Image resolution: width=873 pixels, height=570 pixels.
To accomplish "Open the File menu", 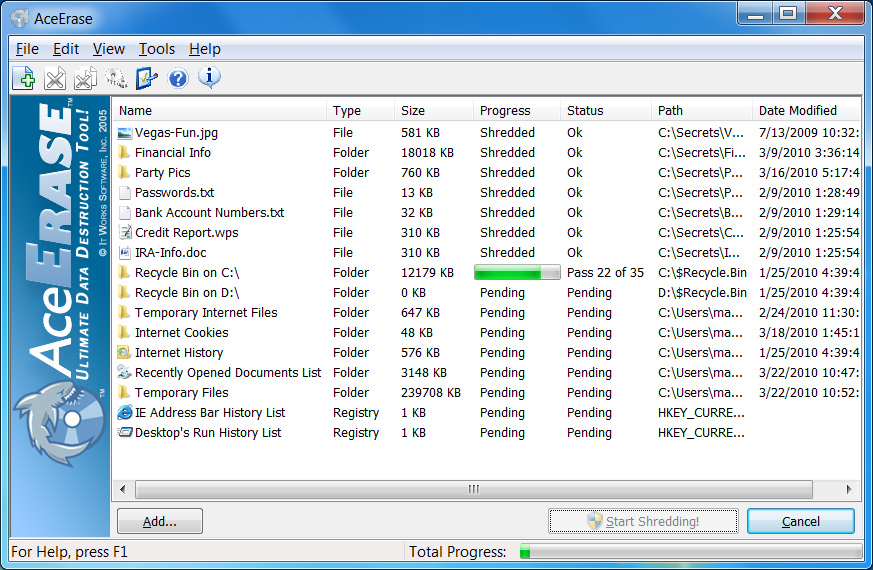I will [27, 49].
